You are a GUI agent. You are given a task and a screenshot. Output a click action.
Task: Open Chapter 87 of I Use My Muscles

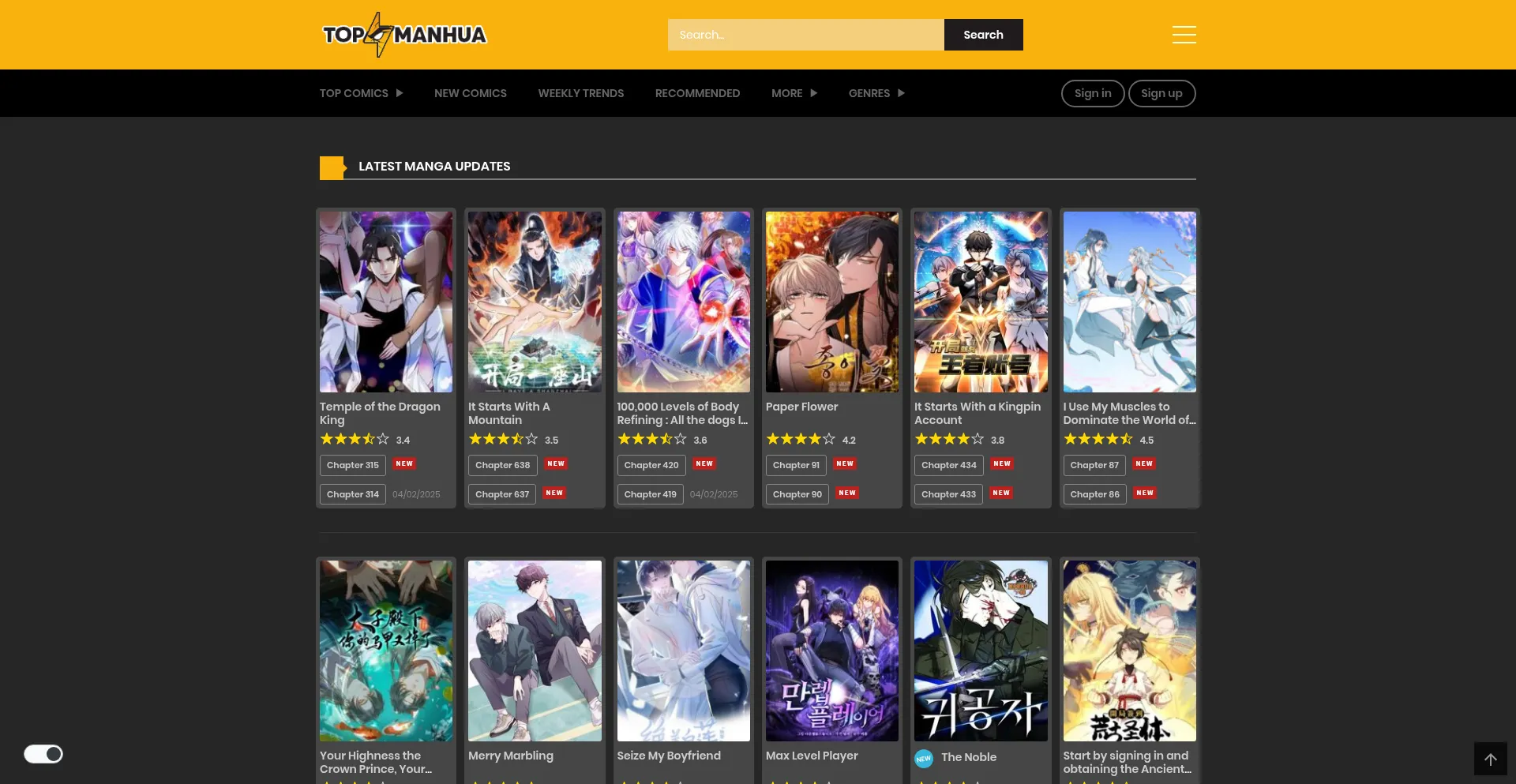[1094, 465]
